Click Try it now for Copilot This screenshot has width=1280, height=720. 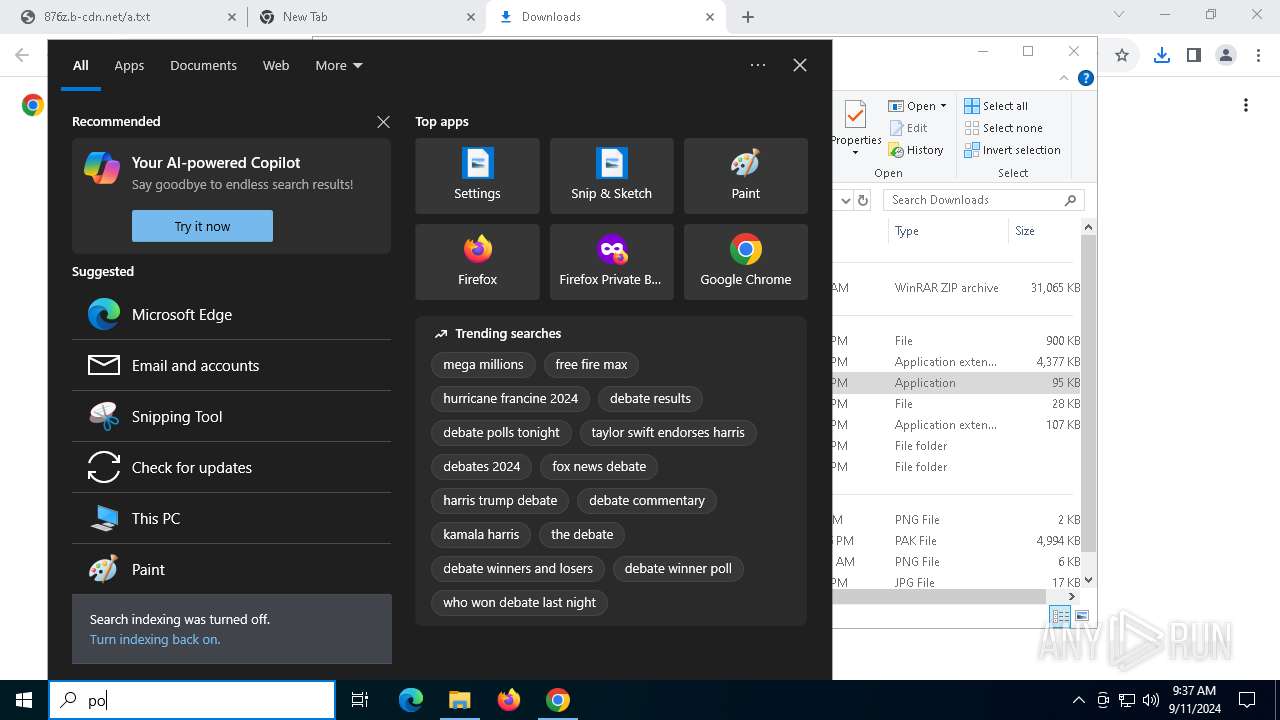point(202,226)
